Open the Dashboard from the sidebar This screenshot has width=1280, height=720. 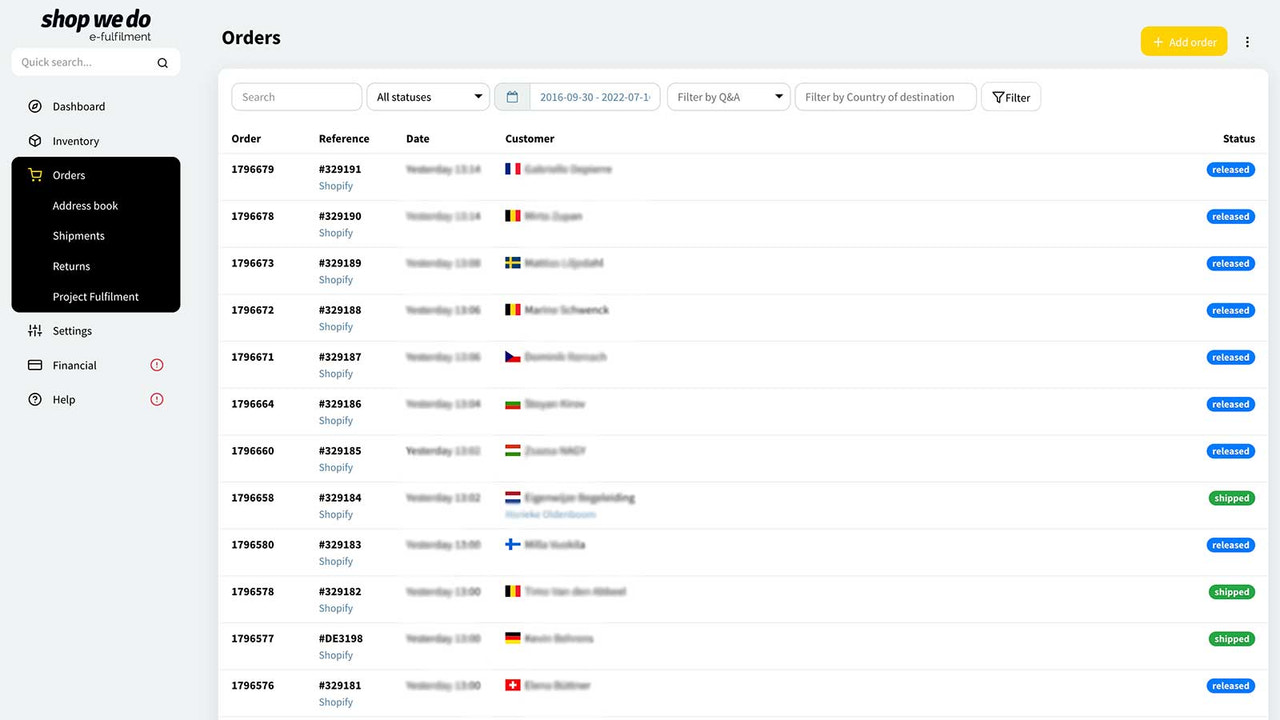point(79,106)
